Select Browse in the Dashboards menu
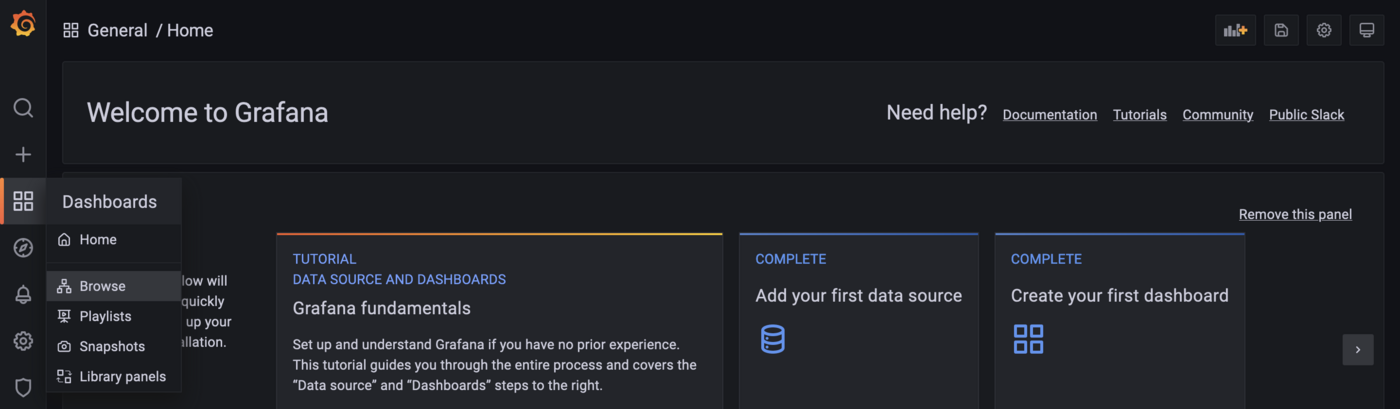The width and height of the screenshot is (1400, 409). tap(102, 286)
